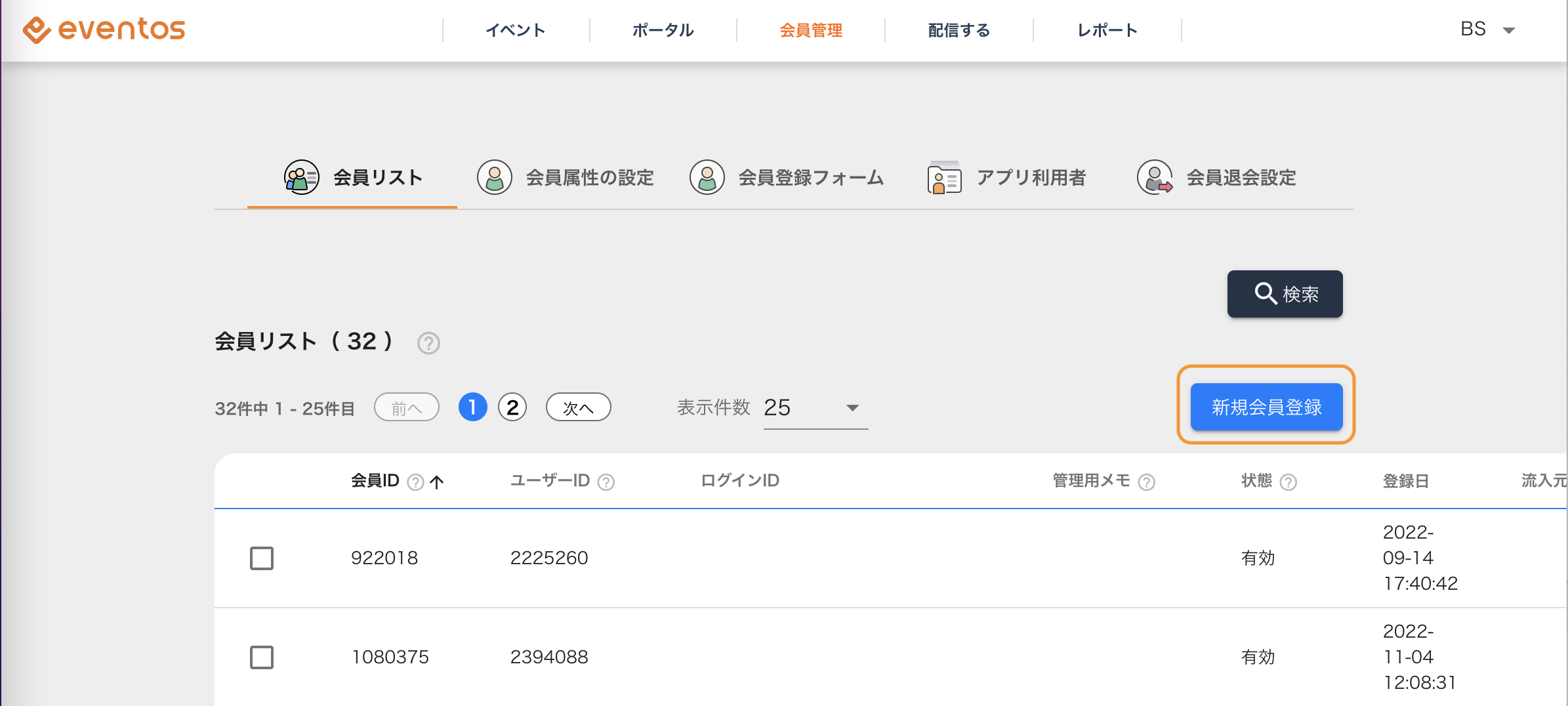Screen dimensions: 1568x706
Task: Click the 会員登録フォーム person icon
Action: click(707, 177)
